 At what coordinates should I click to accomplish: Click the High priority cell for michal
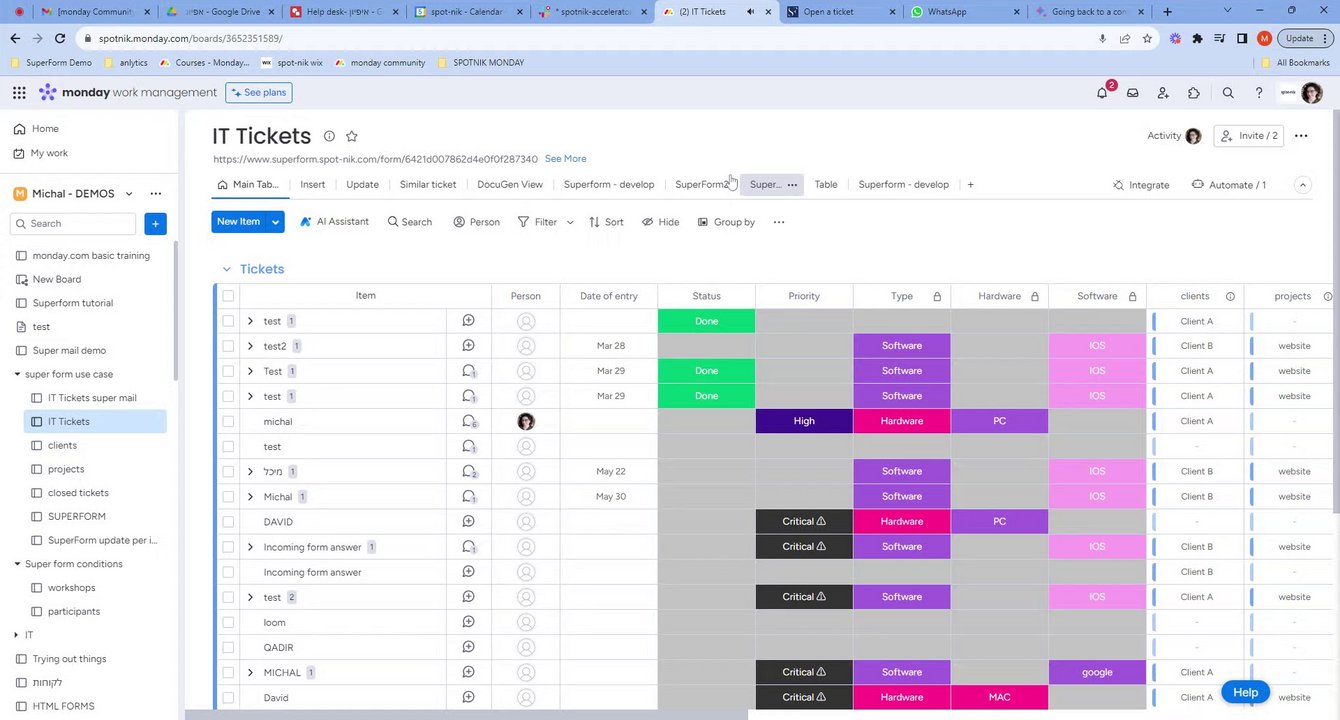[804, 421]
